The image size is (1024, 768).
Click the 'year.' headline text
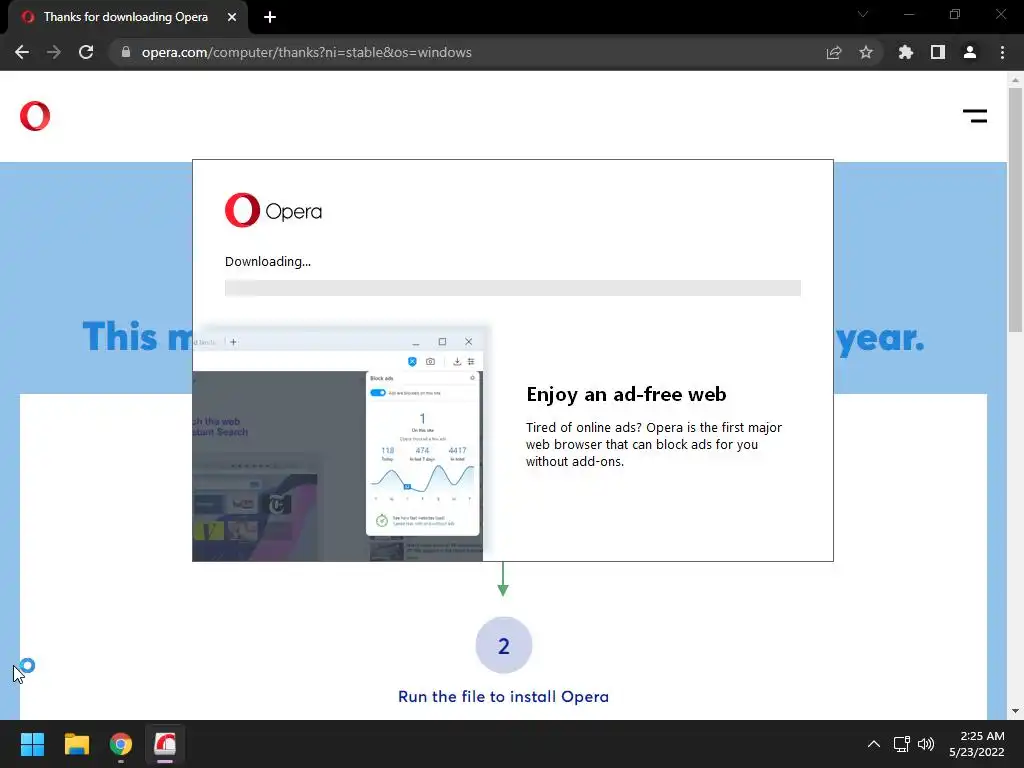(880, 338)
